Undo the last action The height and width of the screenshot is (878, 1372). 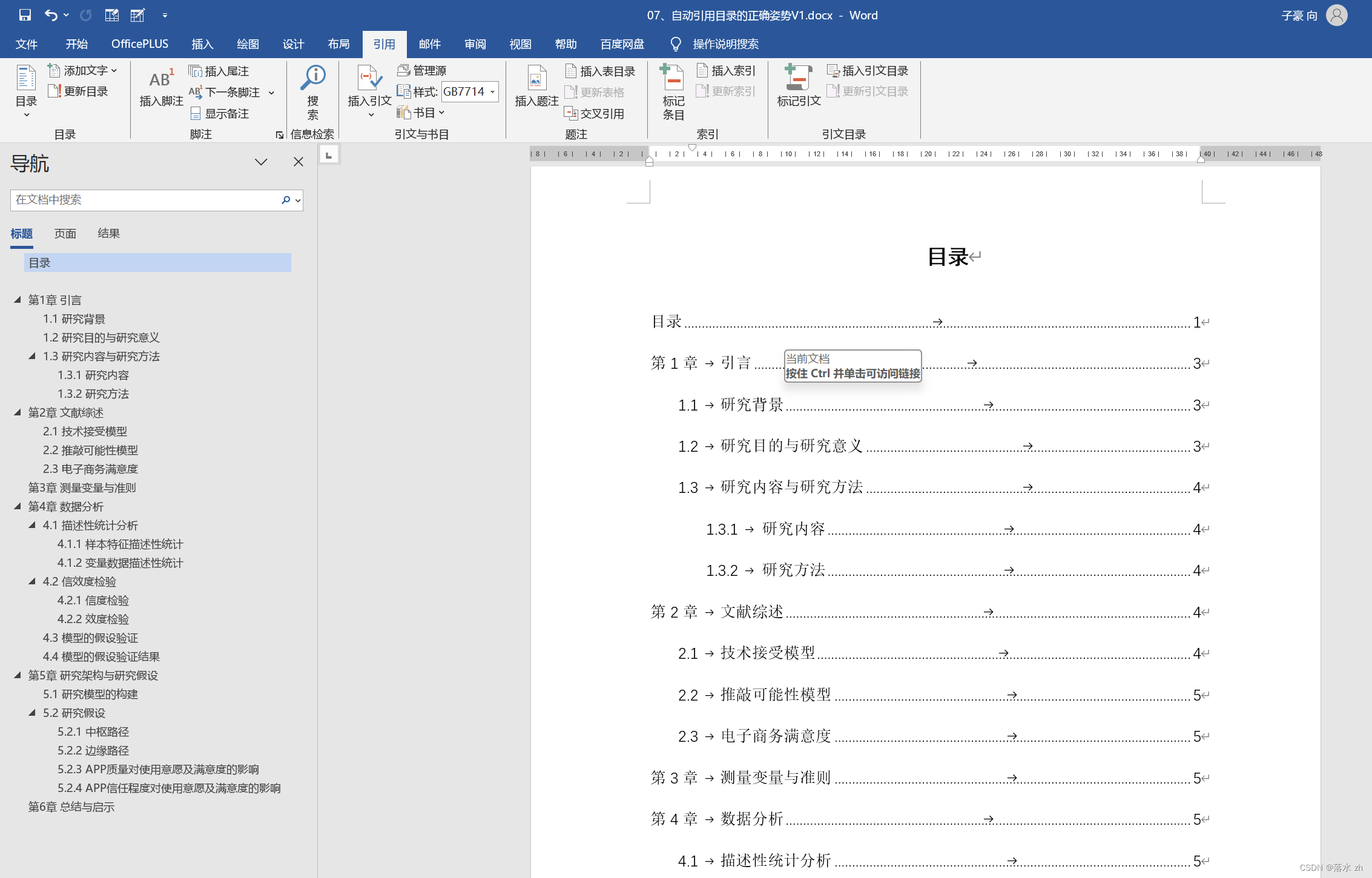point(51,15)
